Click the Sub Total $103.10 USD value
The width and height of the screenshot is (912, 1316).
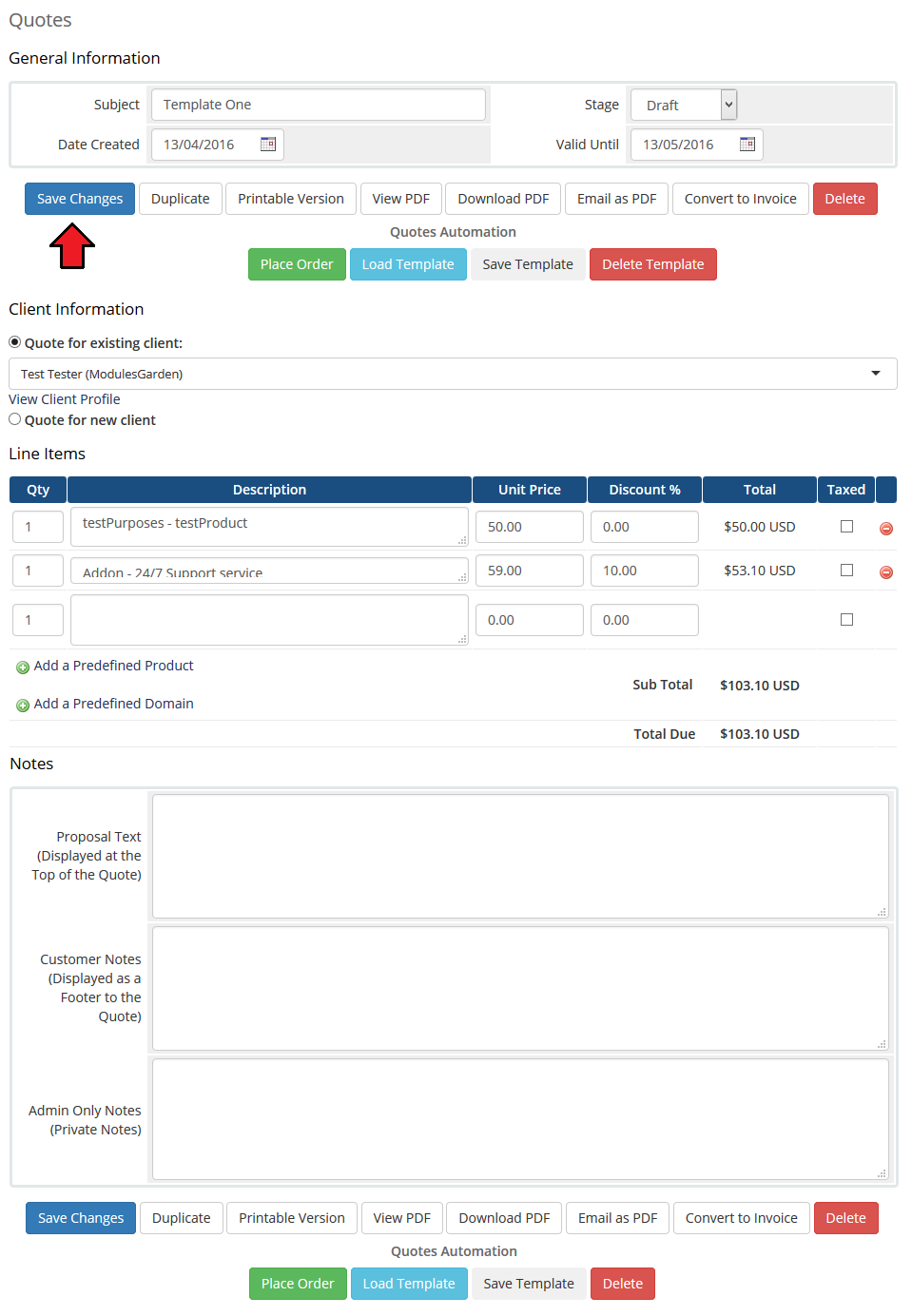click(x=760, y=686)
